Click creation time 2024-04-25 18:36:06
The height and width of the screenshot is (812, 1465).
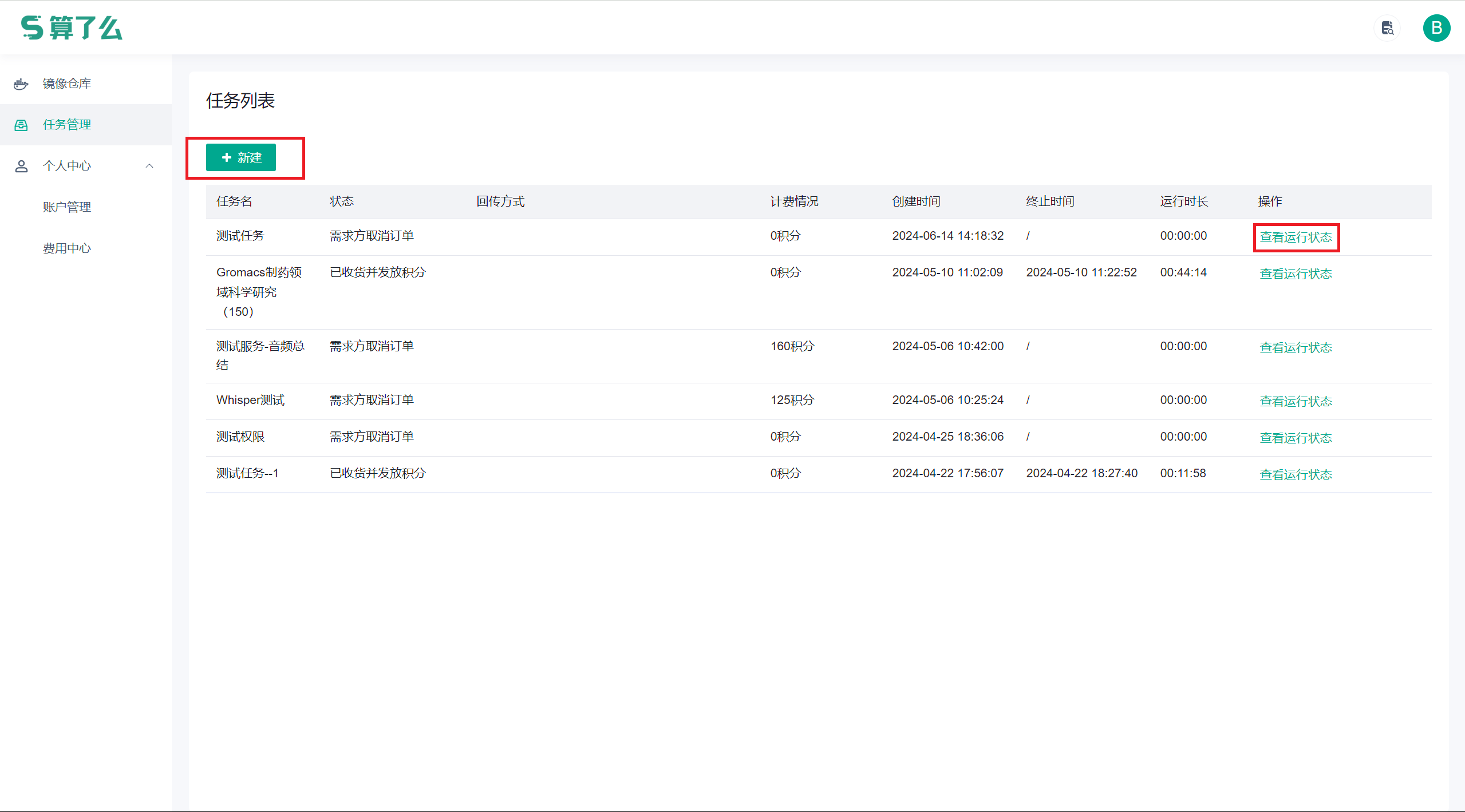pos(947,437)
